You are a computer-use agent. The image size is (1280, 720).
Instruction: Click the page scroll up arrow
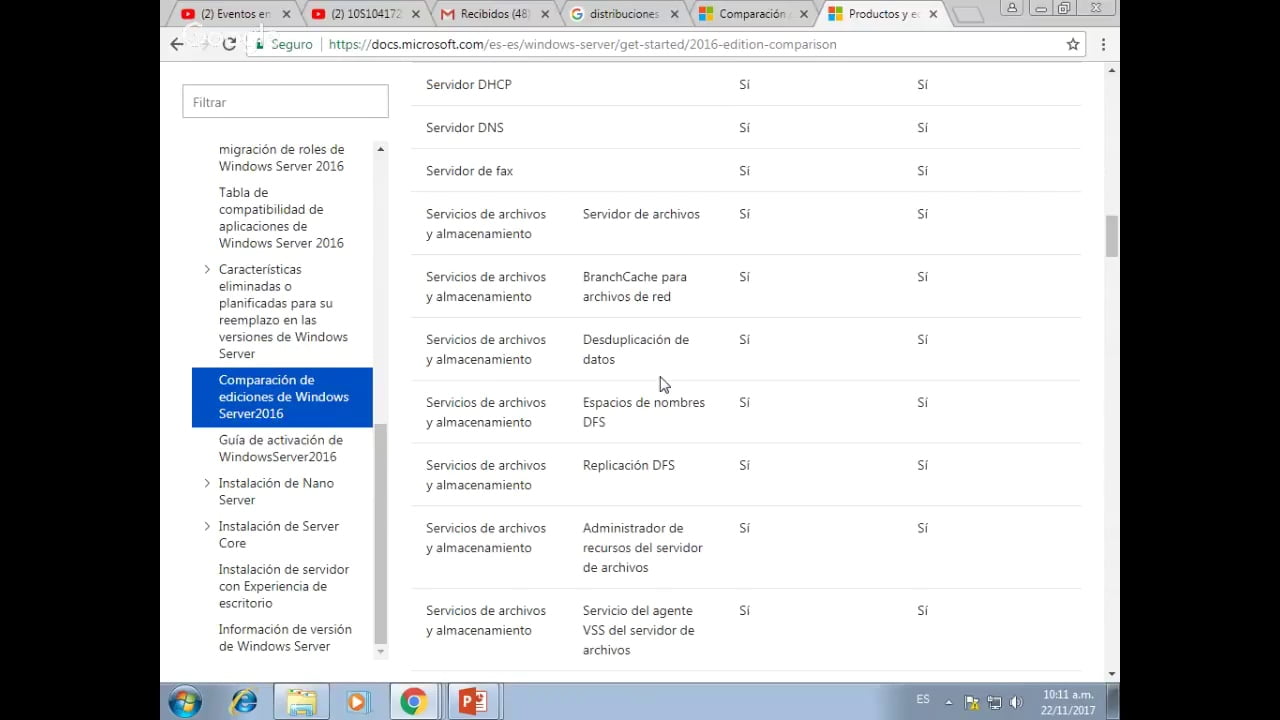coord(1112,70)
